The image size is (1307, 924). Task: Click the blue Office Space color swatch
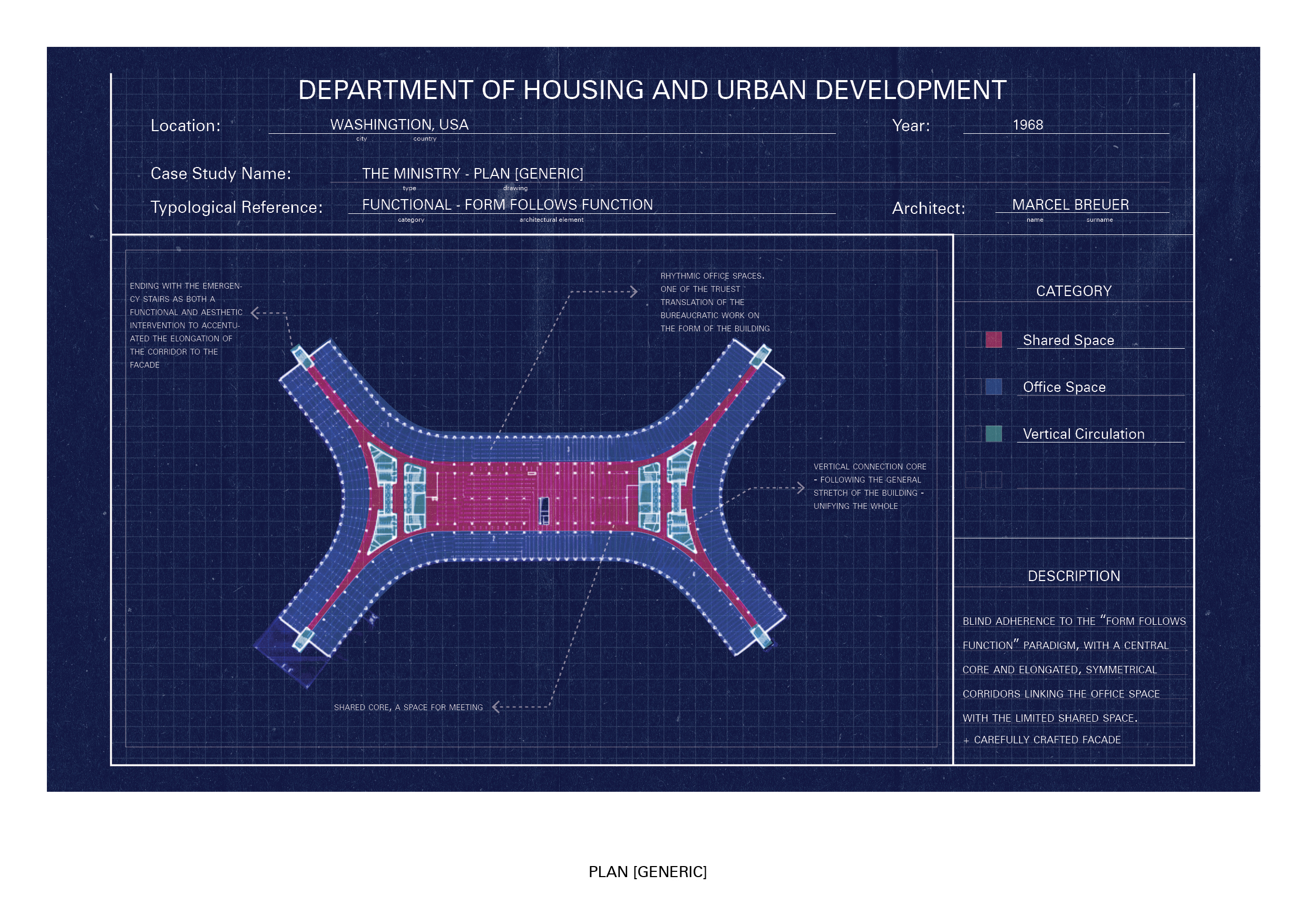pyautogui.click(x=993, y=387)
